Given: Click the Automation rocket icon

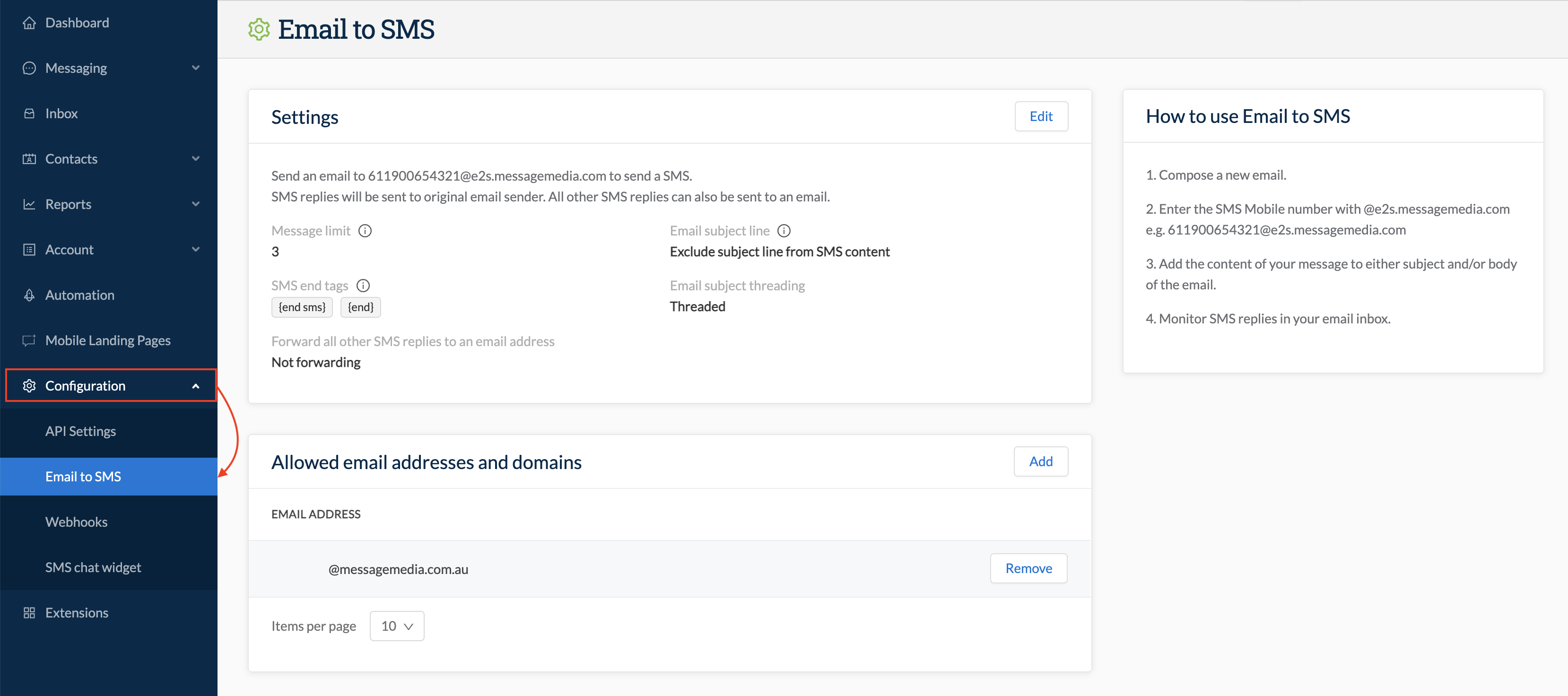Looking at the screenshot, I should (x=29, y=295).
